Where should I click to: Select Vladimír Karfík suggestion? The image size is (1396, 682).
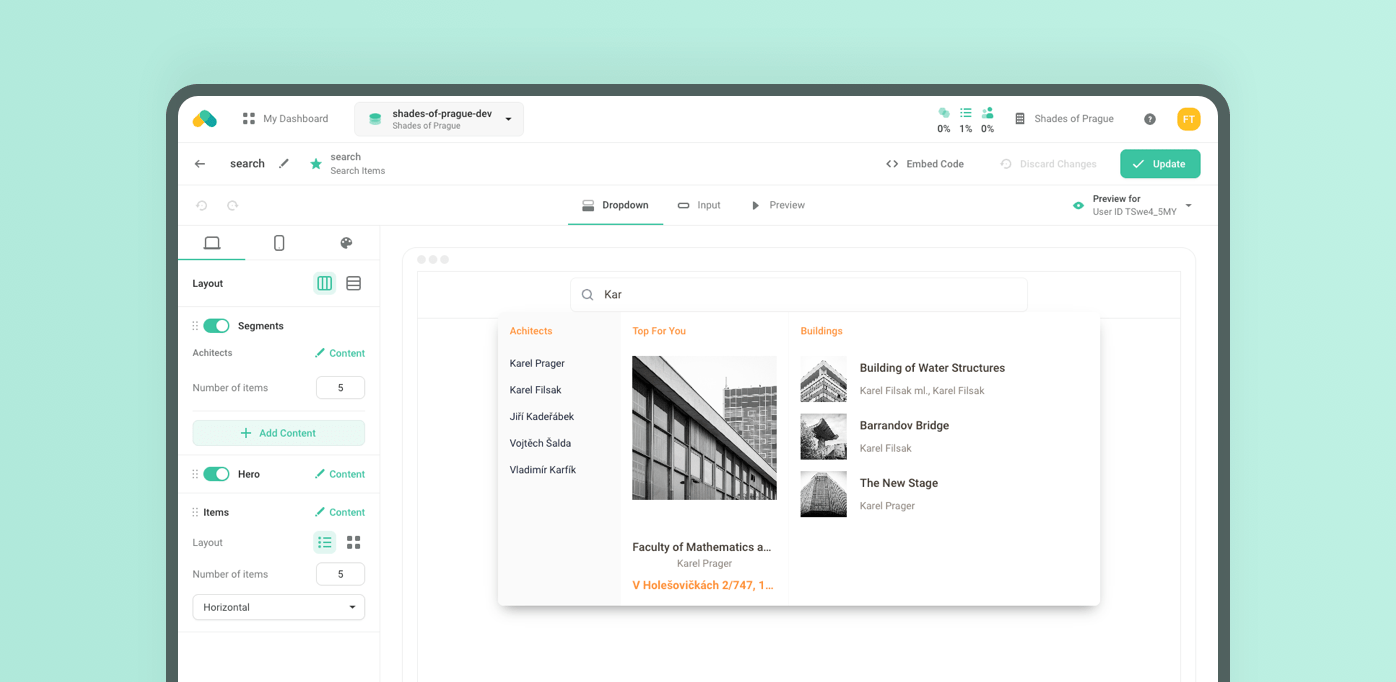(x=543, y=470)
